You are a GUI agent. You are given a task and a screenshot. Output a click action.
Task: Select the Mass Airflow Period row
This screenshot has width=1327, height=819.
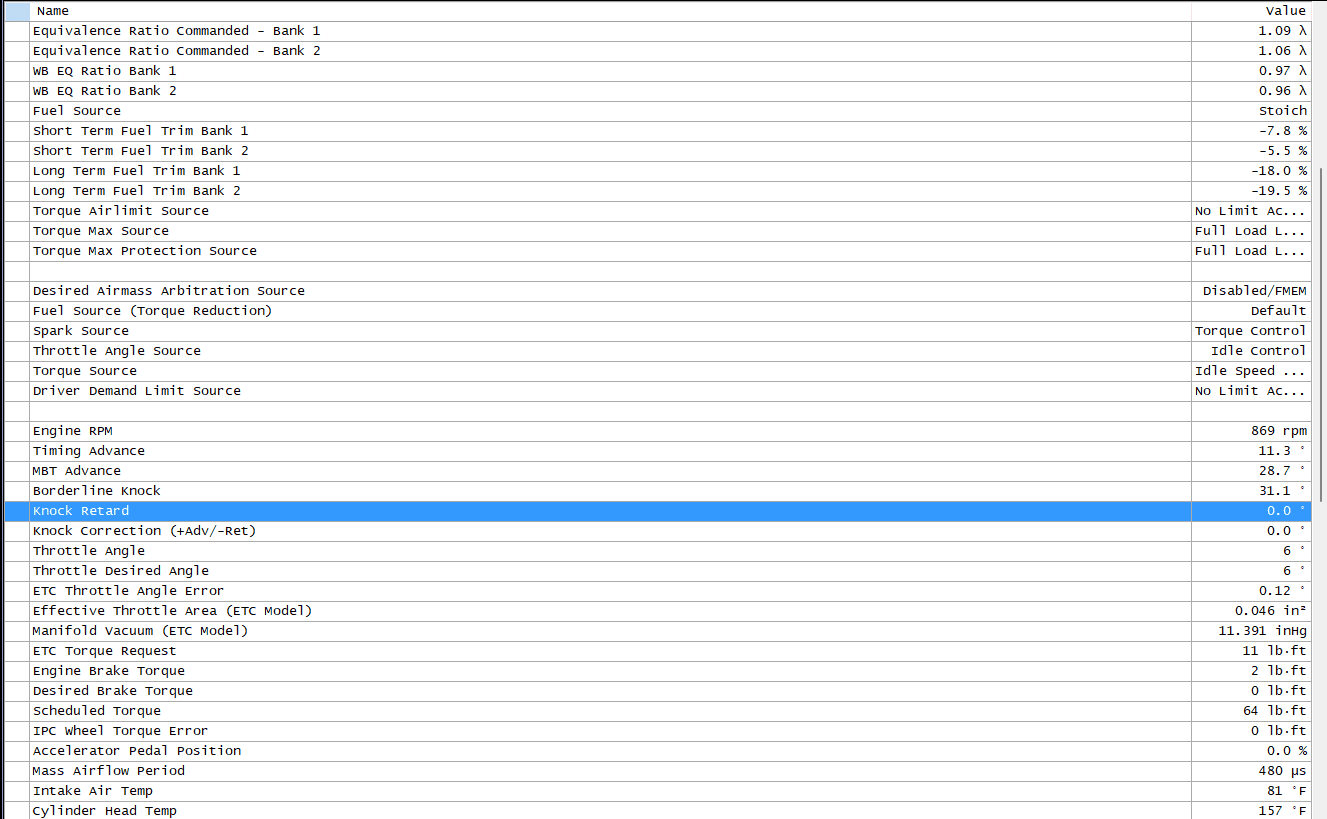coord(658,771)
